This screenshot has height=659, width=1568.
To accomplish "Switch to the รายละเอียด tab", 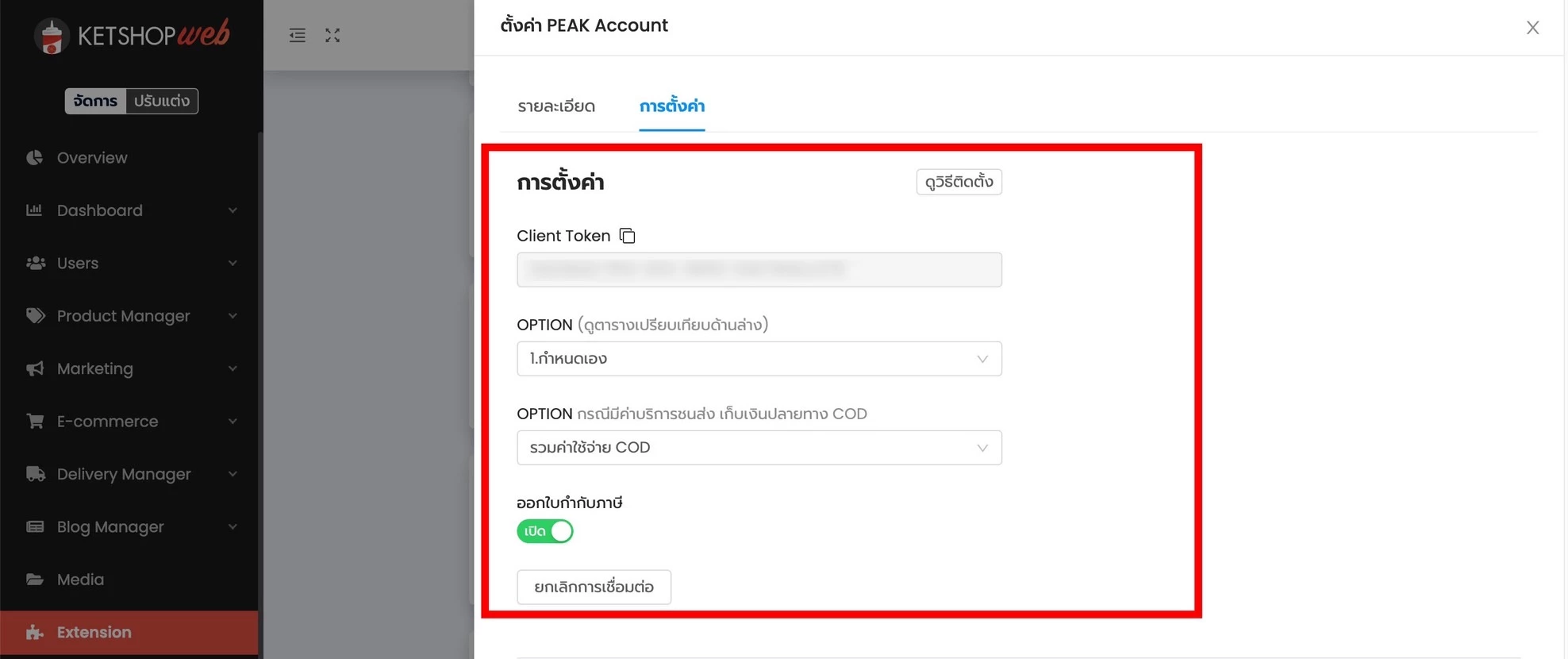I will coord(556,106).
